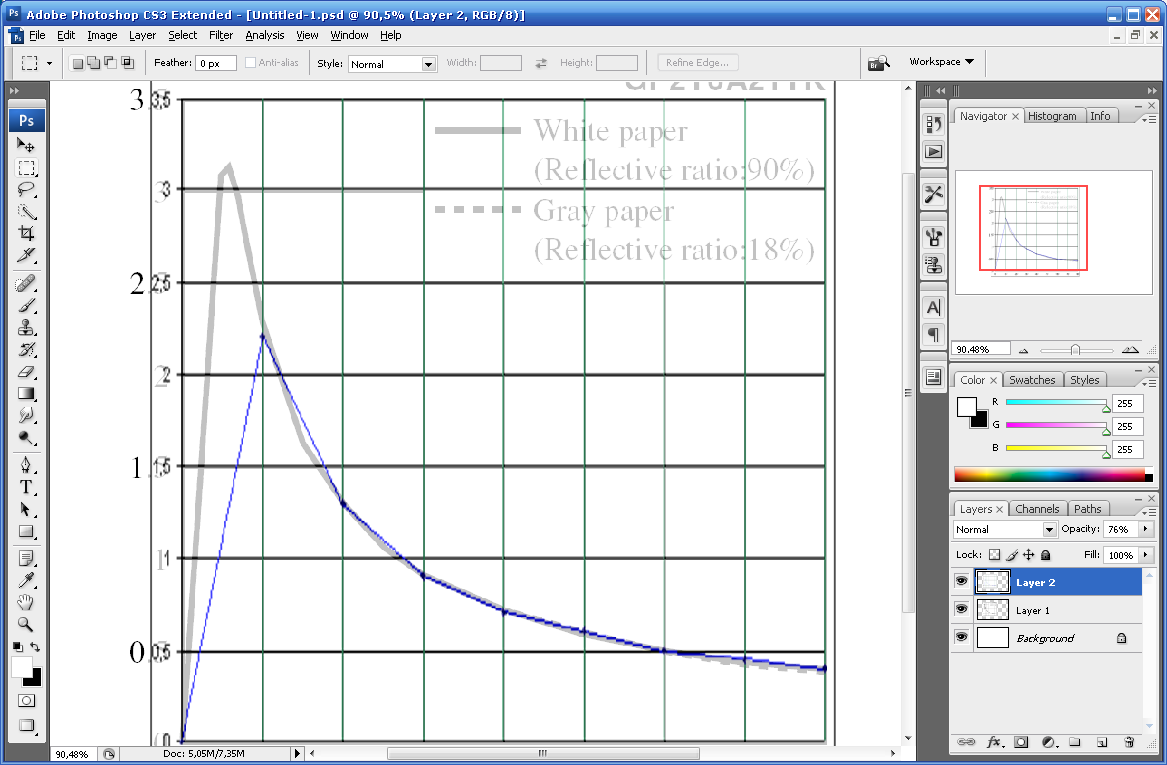
Task: Toggle visibility of Layer 1
Action: [962, 610]
